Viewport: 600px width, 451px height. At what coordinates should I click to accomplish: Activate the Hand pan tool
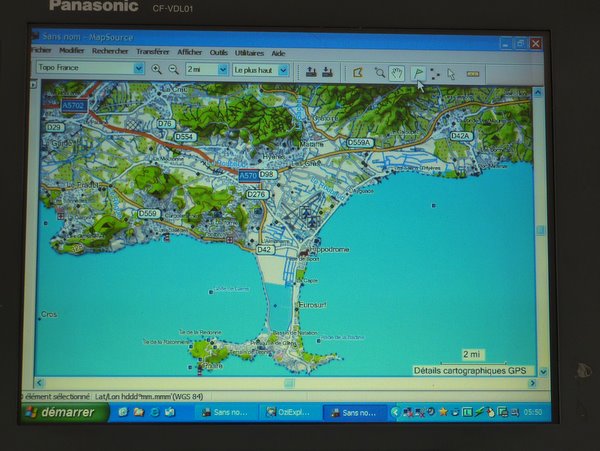pos(397,73)
